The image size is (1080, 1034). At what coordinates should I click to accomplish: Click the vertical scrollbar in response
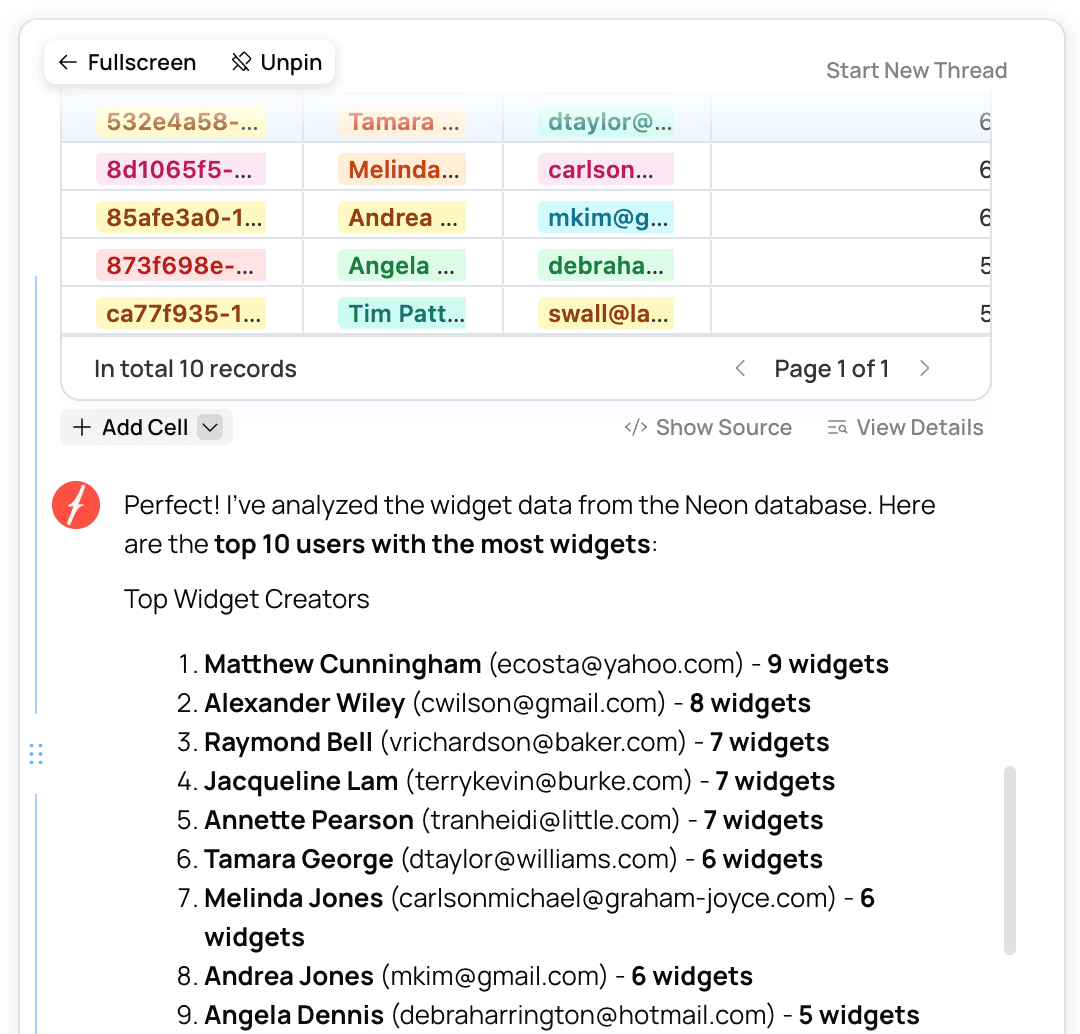[1009, 860]
